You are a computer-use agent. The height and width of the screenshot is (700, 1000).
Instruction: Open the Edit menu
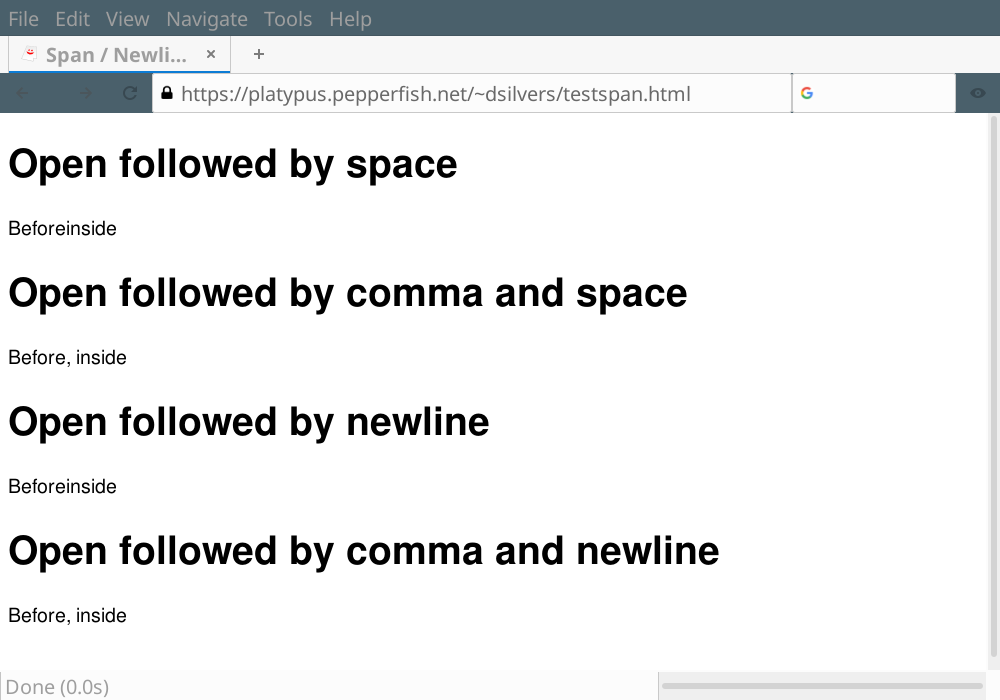click(72, 19)
